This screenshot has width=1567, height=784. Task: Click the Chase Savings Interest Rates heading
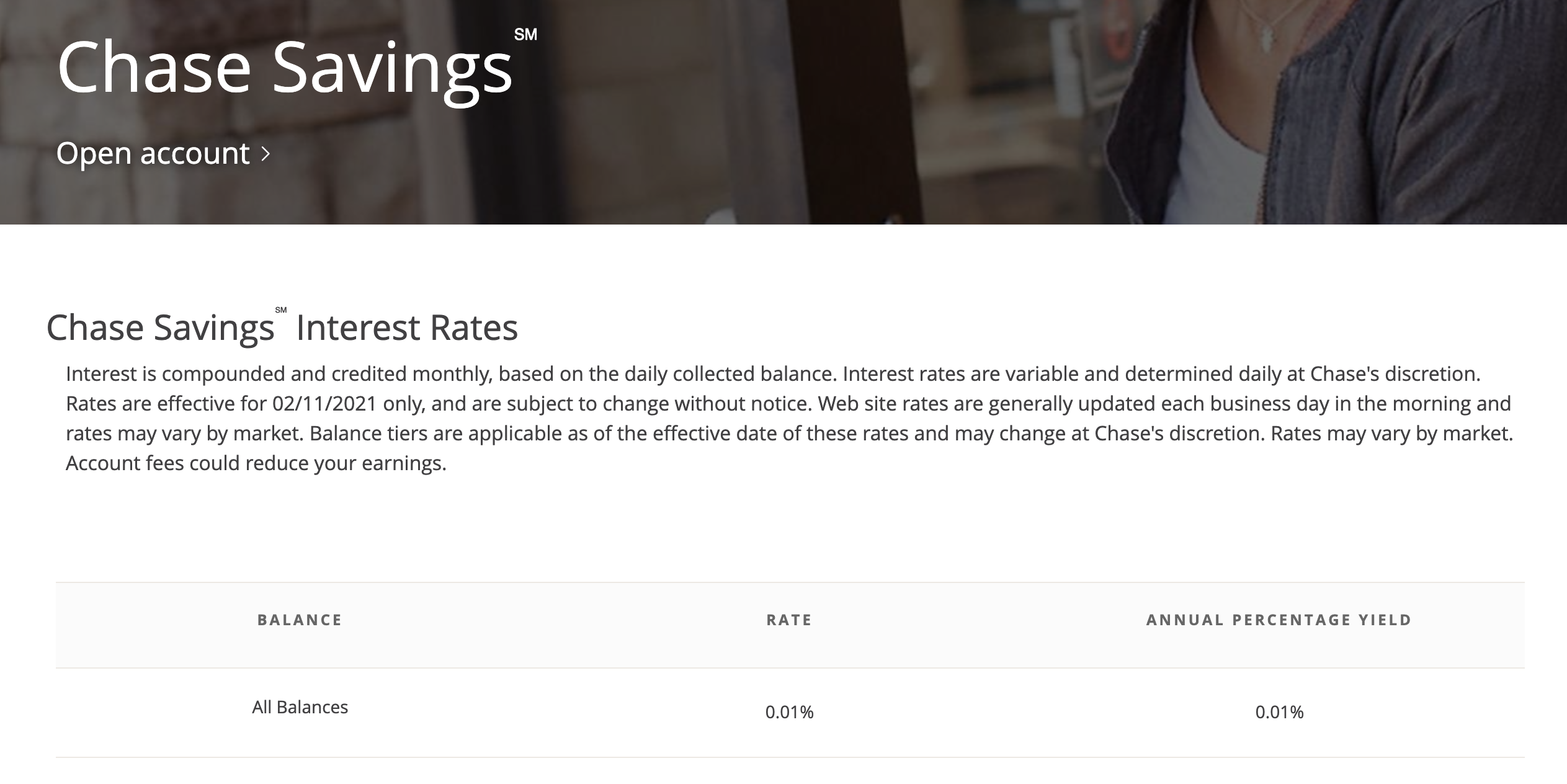tap(282, 327)
